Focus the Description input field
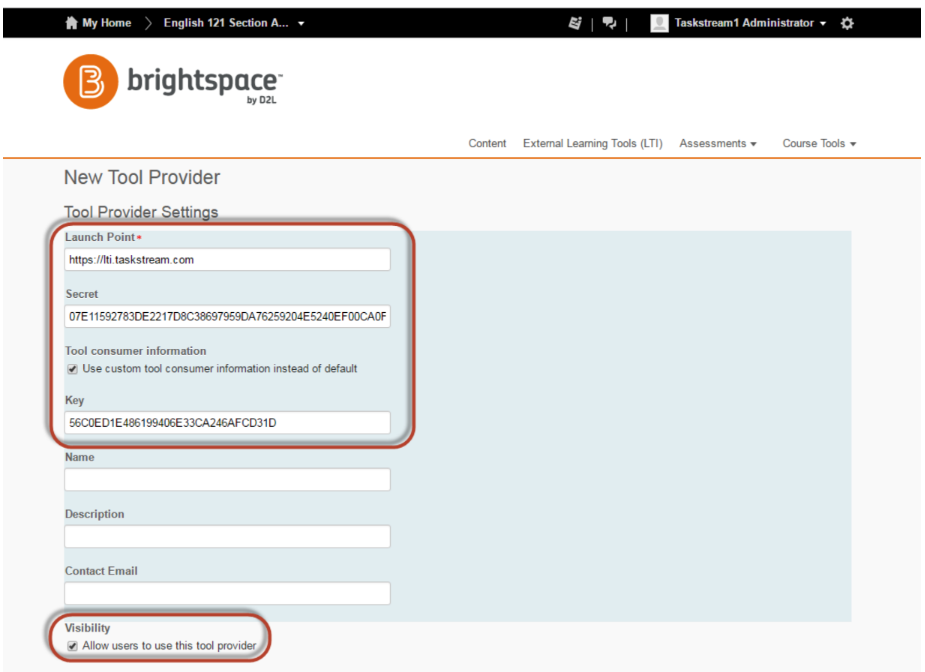 [x=227, y=536]
